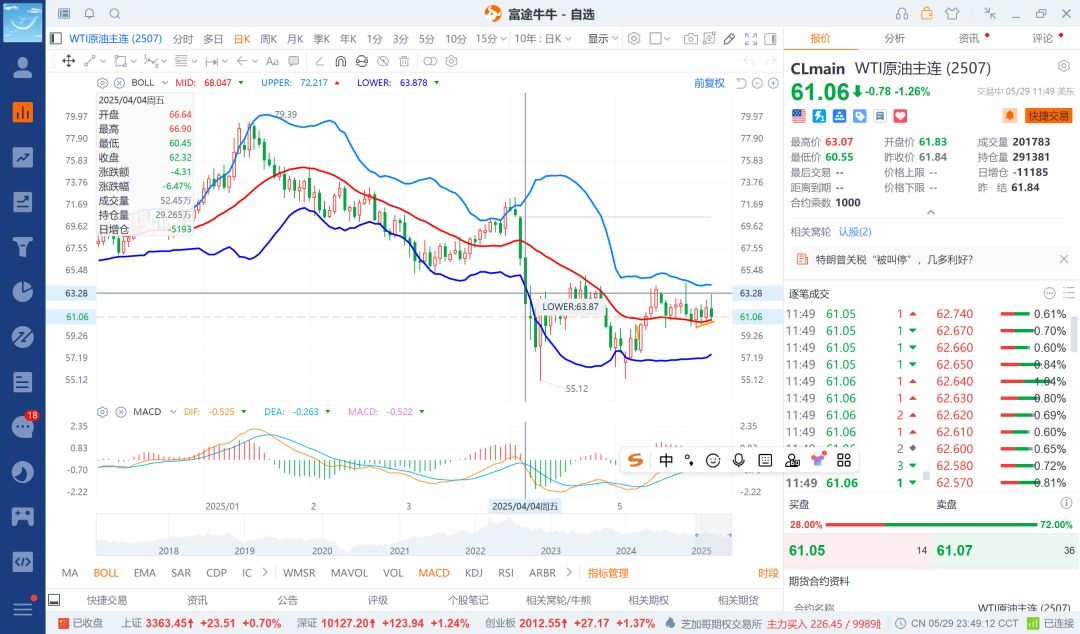Open 指标管理 indicator management
Screen dimensions: 1080x634
point(608,573)
